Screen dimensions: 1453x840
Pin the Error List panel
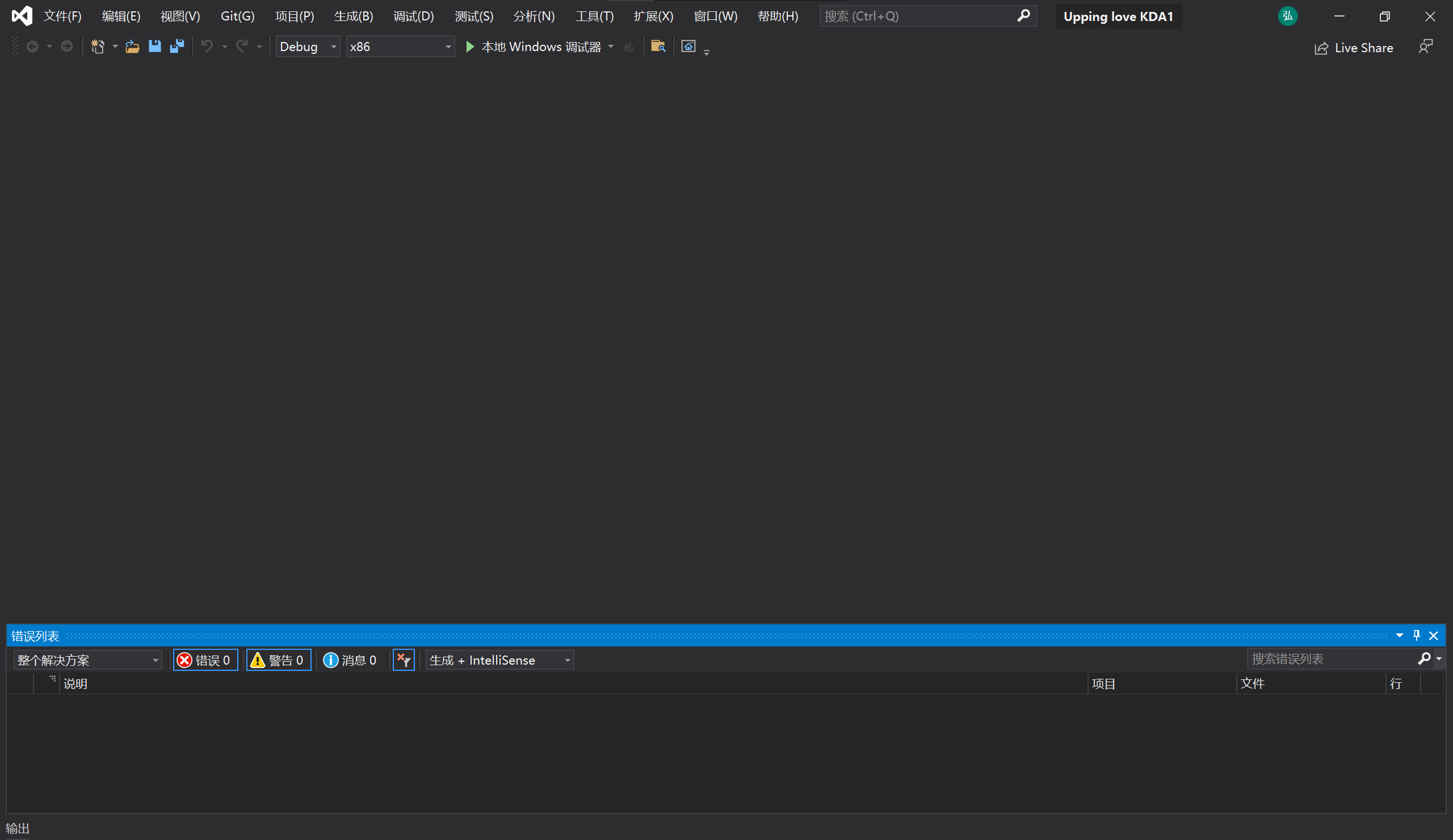1416,635
